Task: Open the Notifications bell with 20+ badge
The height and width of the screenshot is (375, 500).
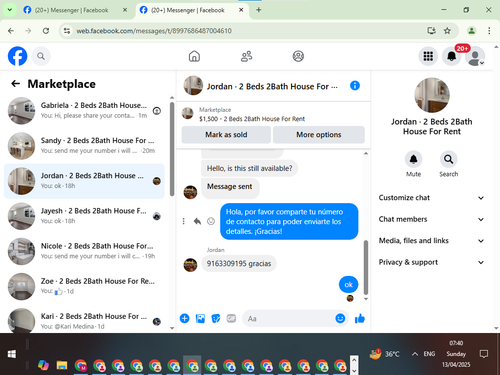Action: (x=452, y=56)
